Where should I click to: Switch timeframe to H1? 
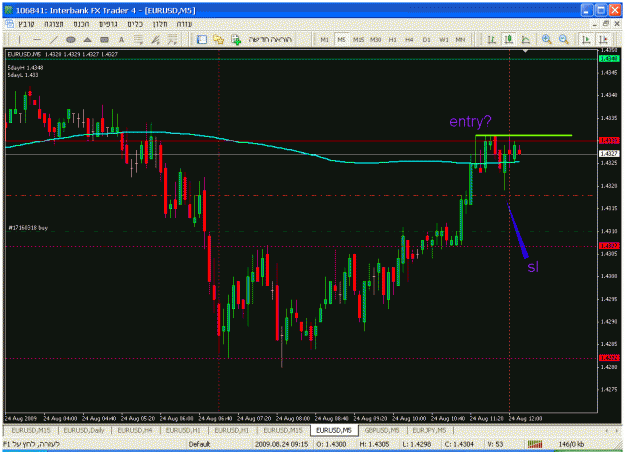[x=393, y=39]
